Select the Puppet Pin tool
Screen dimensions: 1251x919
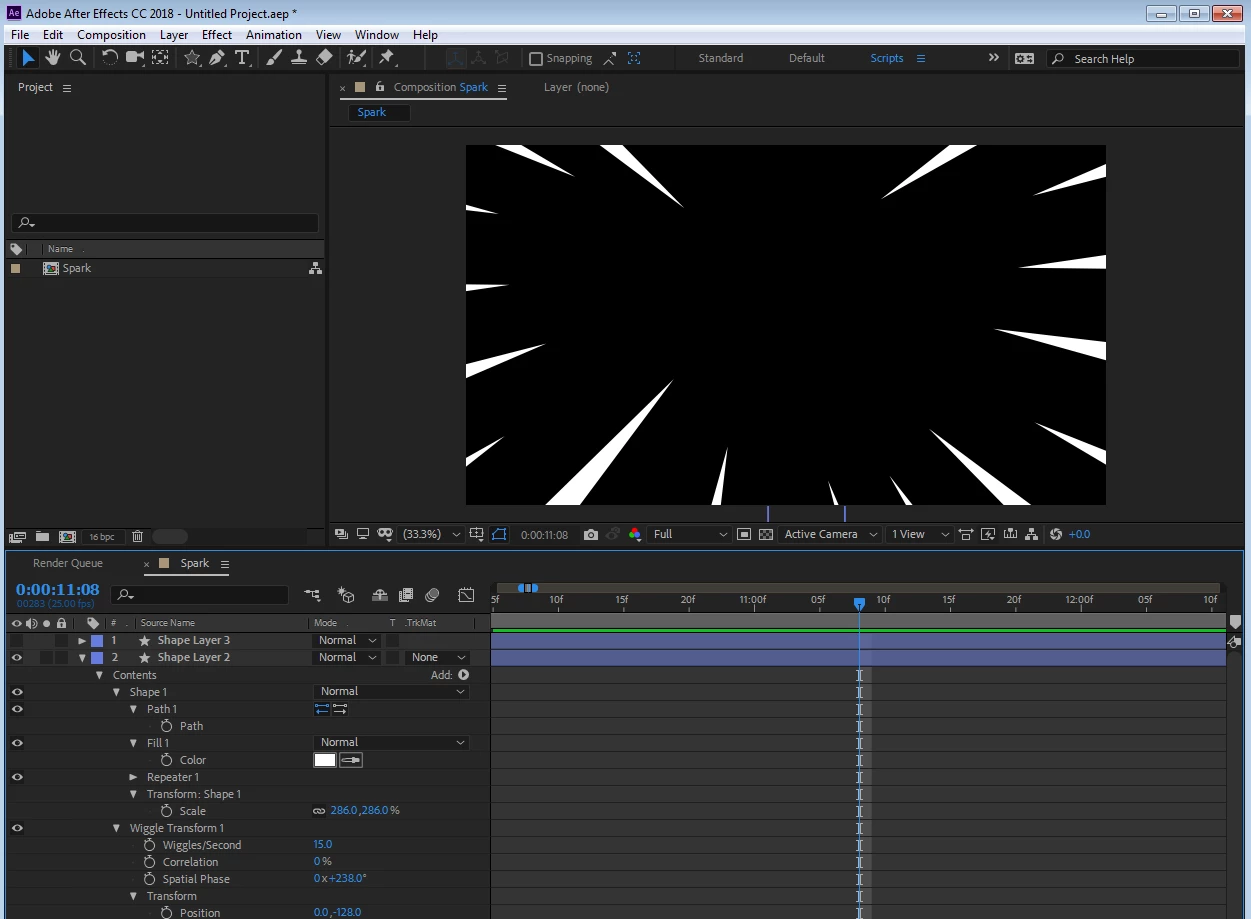[x=387, y=58]
